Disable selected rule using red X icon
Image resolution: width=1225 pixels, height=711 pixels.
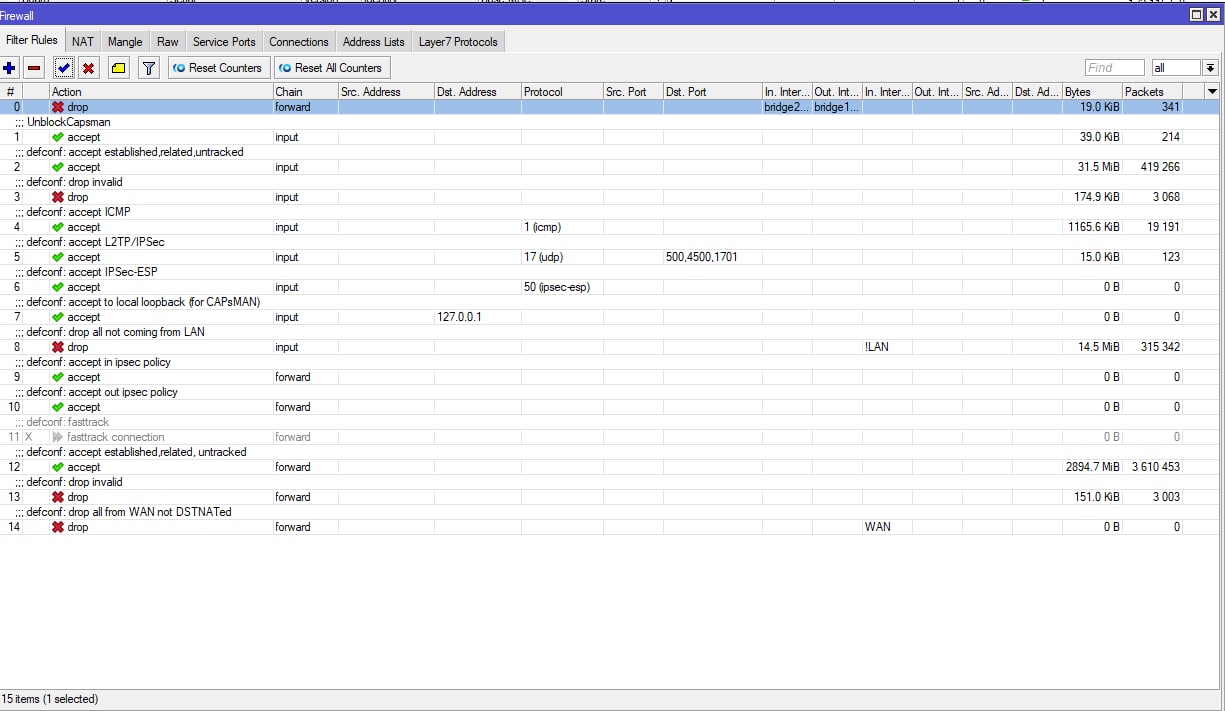[x=88, y=68]
